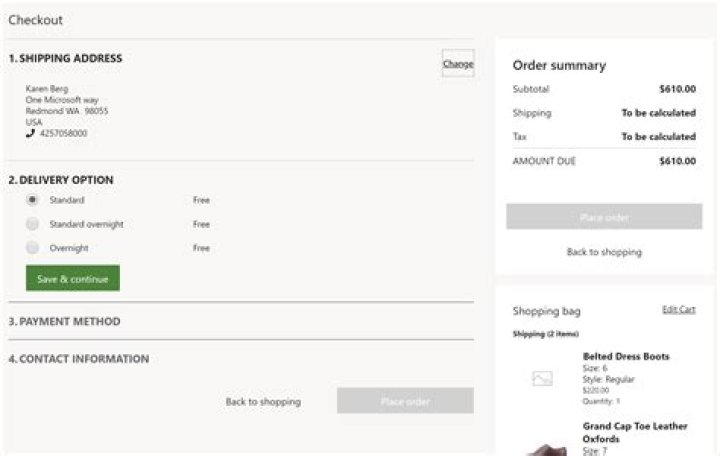The height and width of the screenshot is (456, 720).
Task: Click the Shipping Address section header
Action: (65, 58)
